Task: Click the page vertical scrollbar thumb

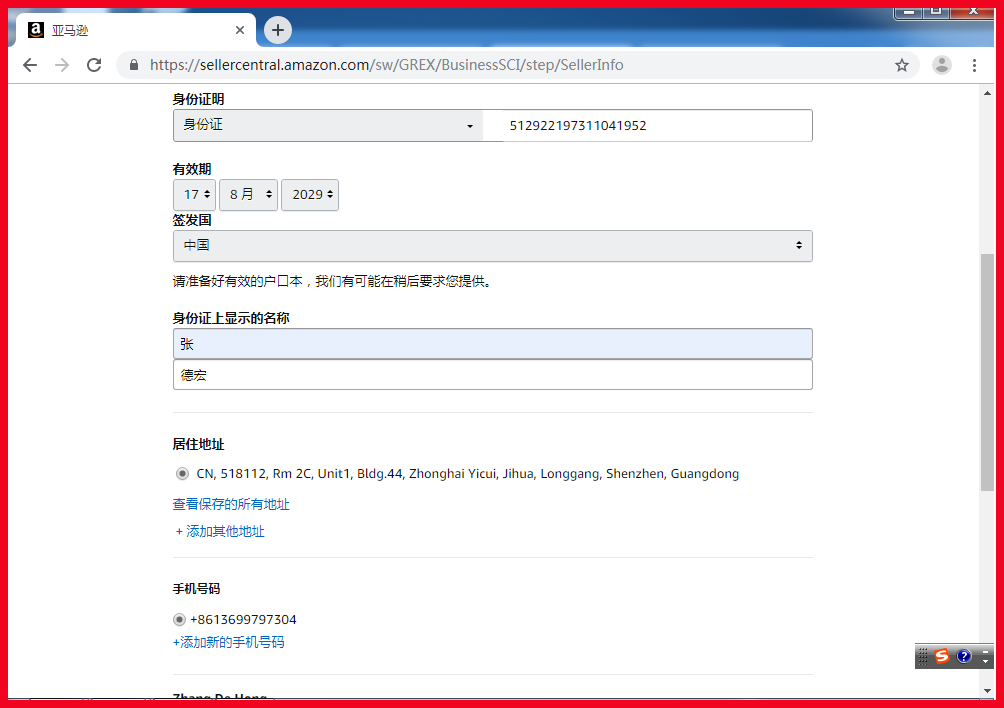Action: (987, 372)
